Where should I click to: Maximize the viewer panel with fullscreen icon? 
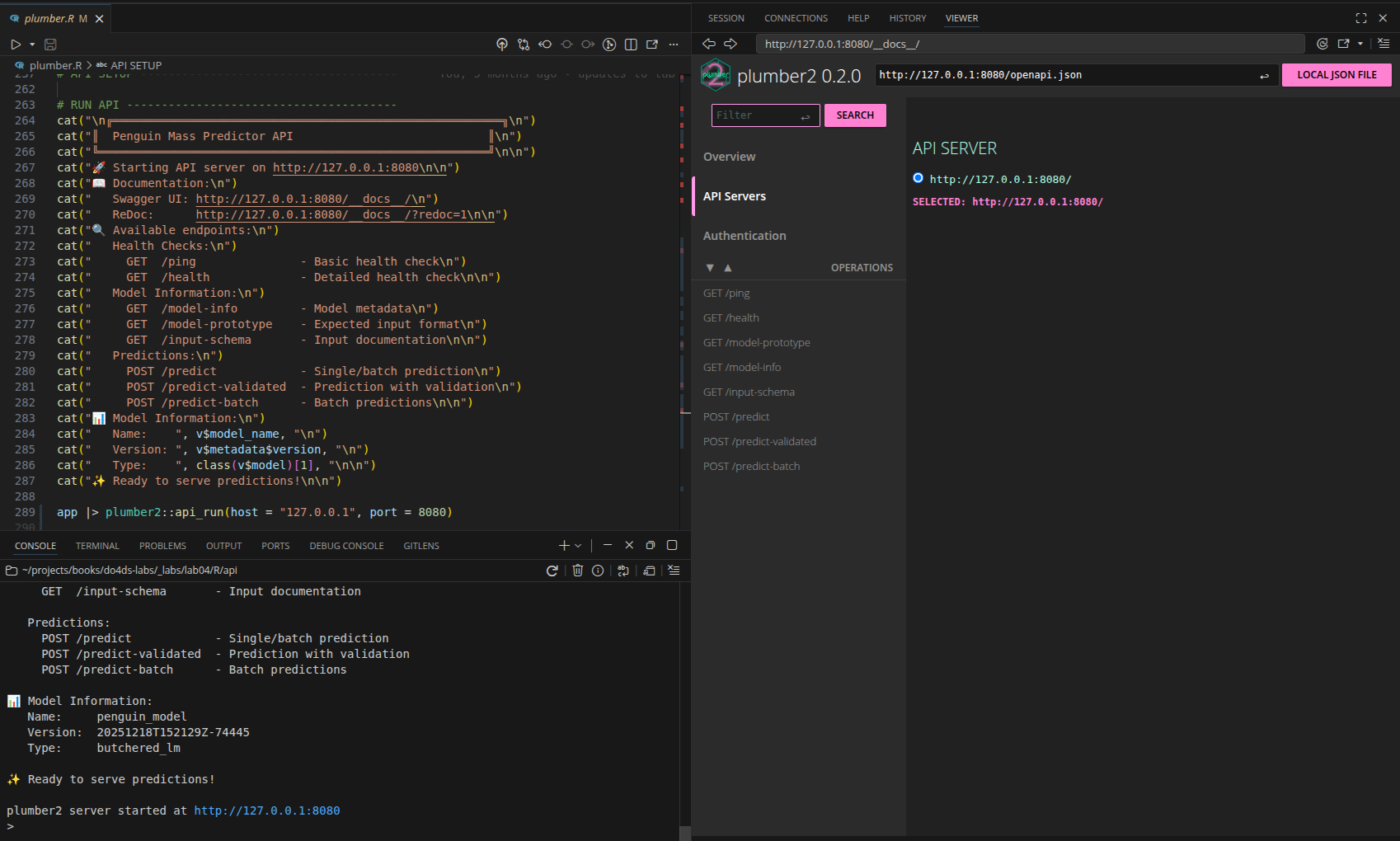pos(1361,18)
